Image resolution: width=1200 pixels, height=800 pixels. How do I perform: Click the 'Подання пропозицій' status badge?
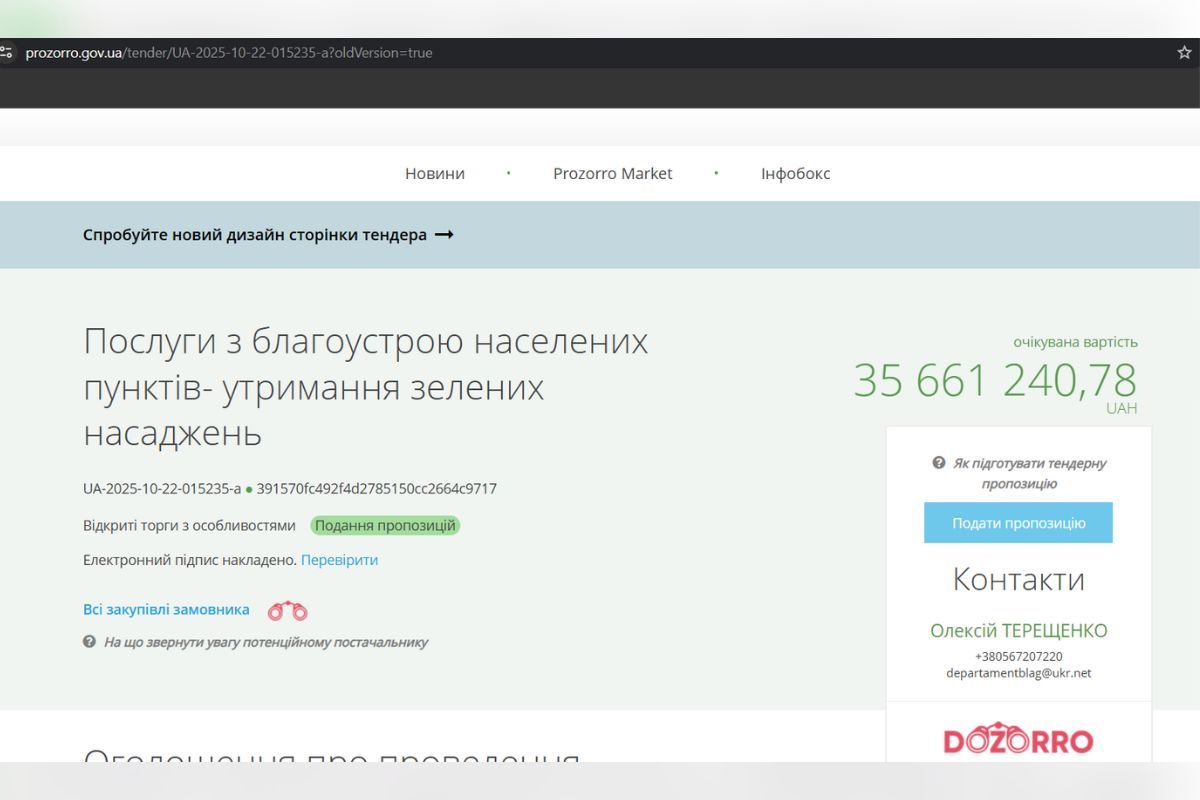385,526
